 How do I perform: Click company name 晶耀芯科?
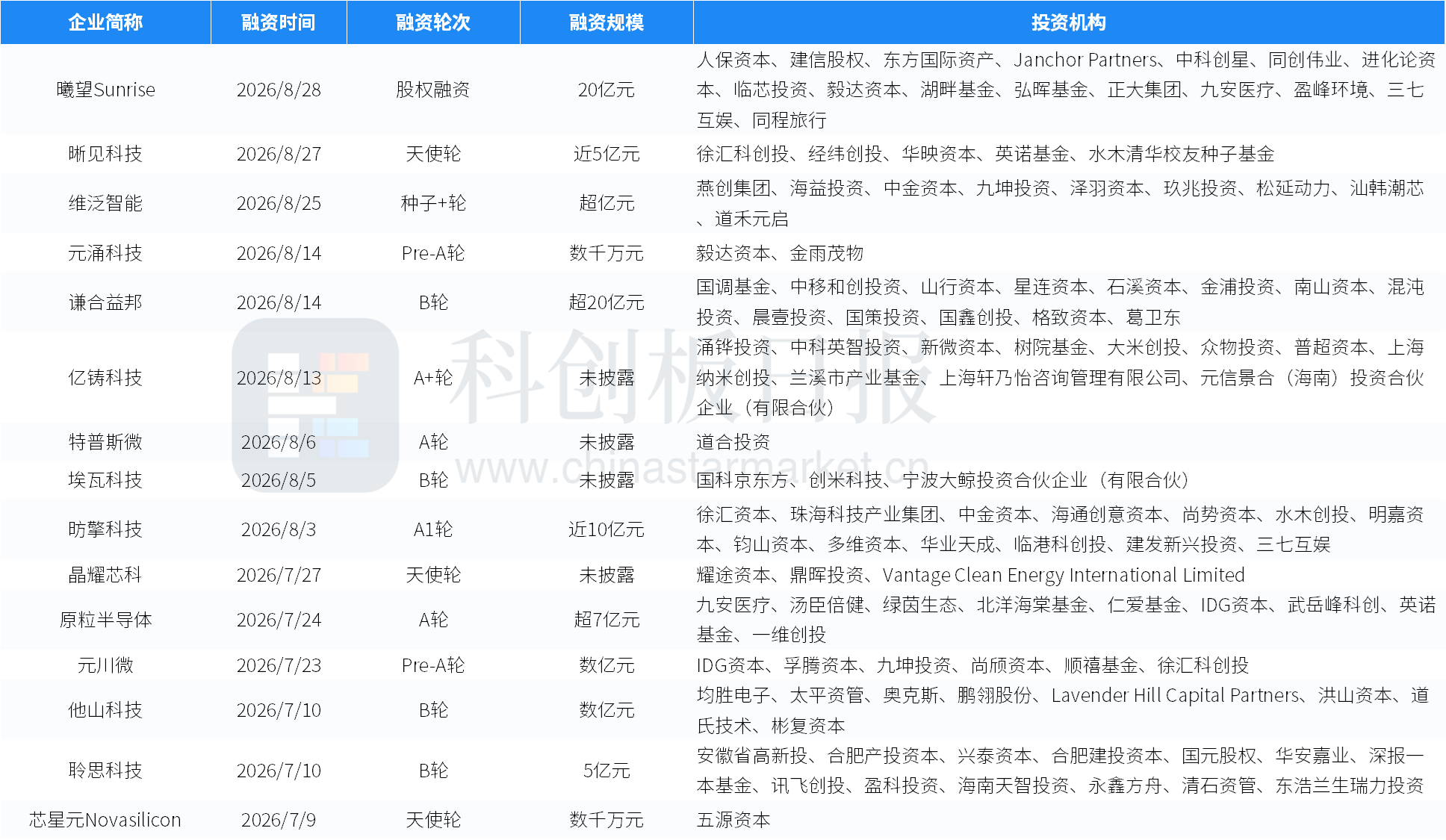[x=105, y=575]
